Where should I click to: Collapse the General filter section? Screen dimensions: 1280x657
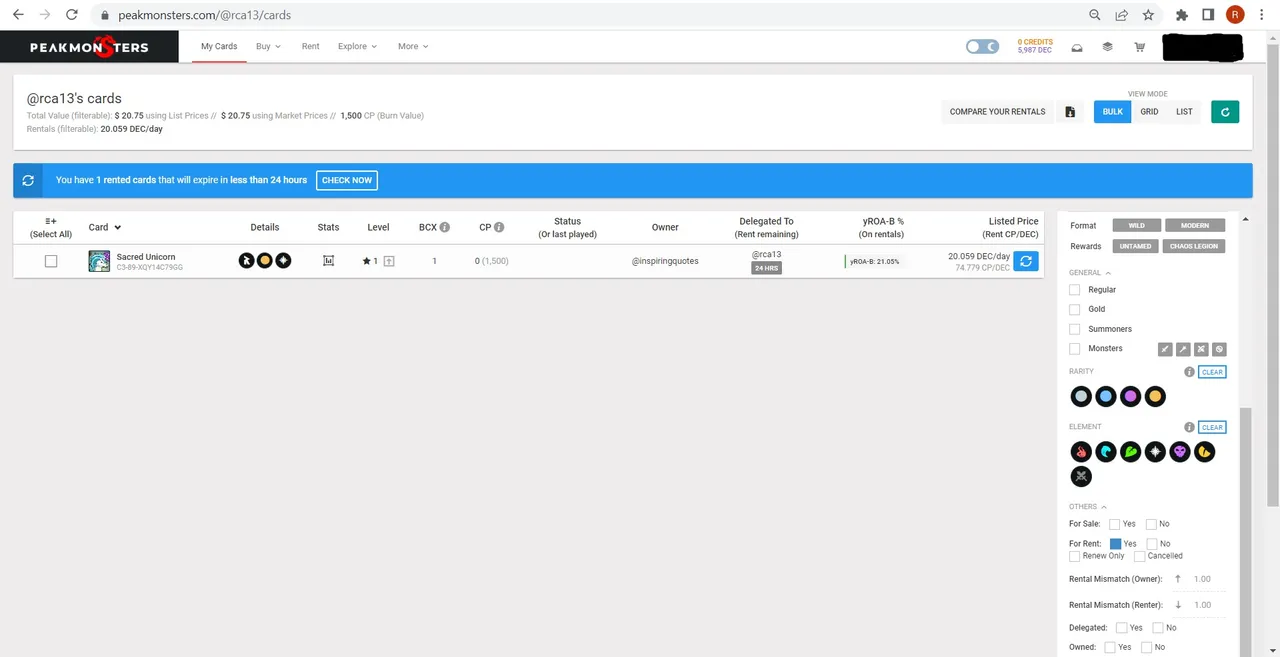[x=1090, y=273]
